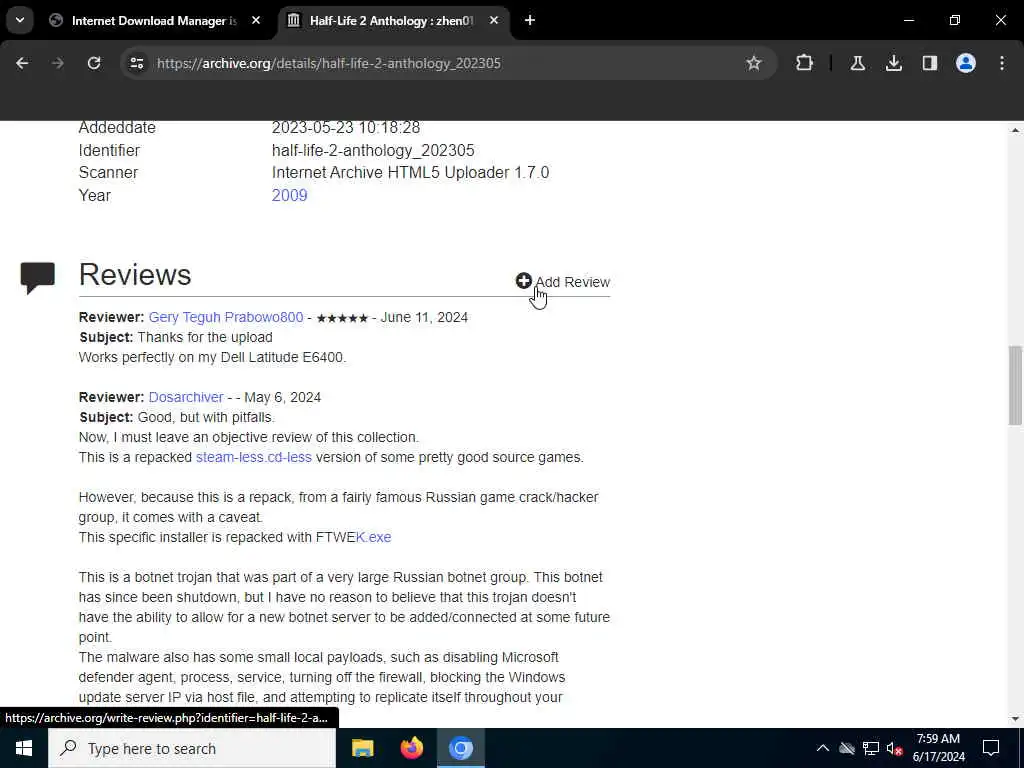Launch Firefox from the taskbar
This screenshot has height=768, width=1024.
pyautogui.click(x=411, y=748)
